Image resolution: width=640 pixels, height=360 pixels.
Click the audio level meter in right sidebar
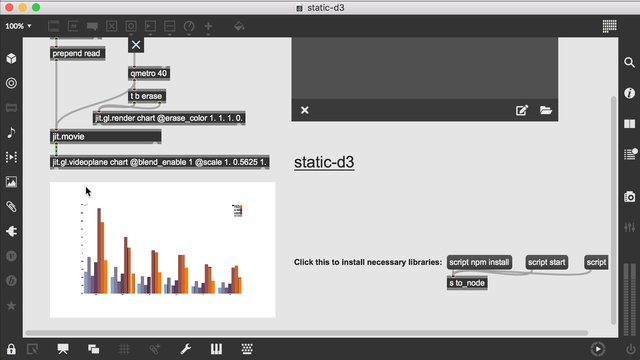pos(630,299)
